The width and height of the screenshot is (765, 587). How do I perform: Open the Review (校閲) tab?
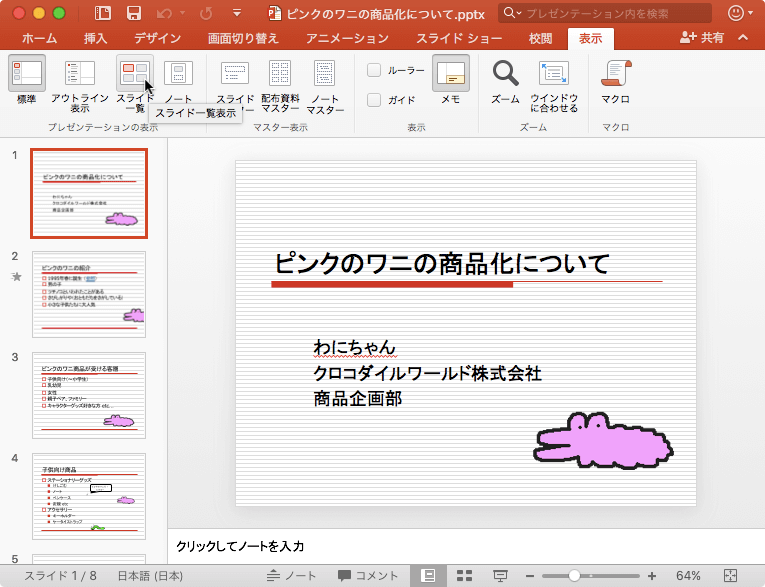coord(541,38)
